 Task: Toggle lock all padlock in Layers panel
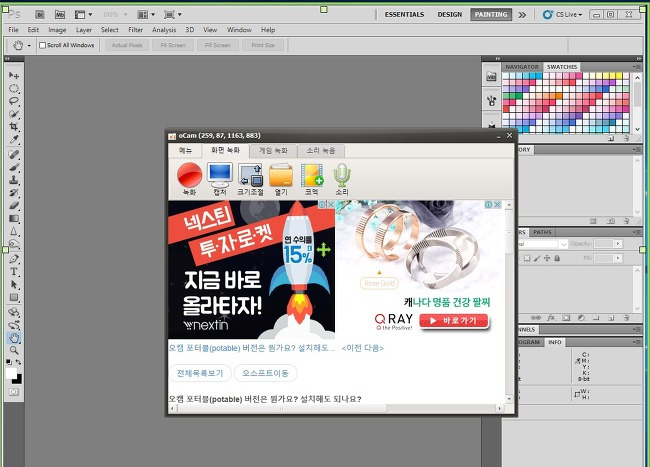(557, 258)
